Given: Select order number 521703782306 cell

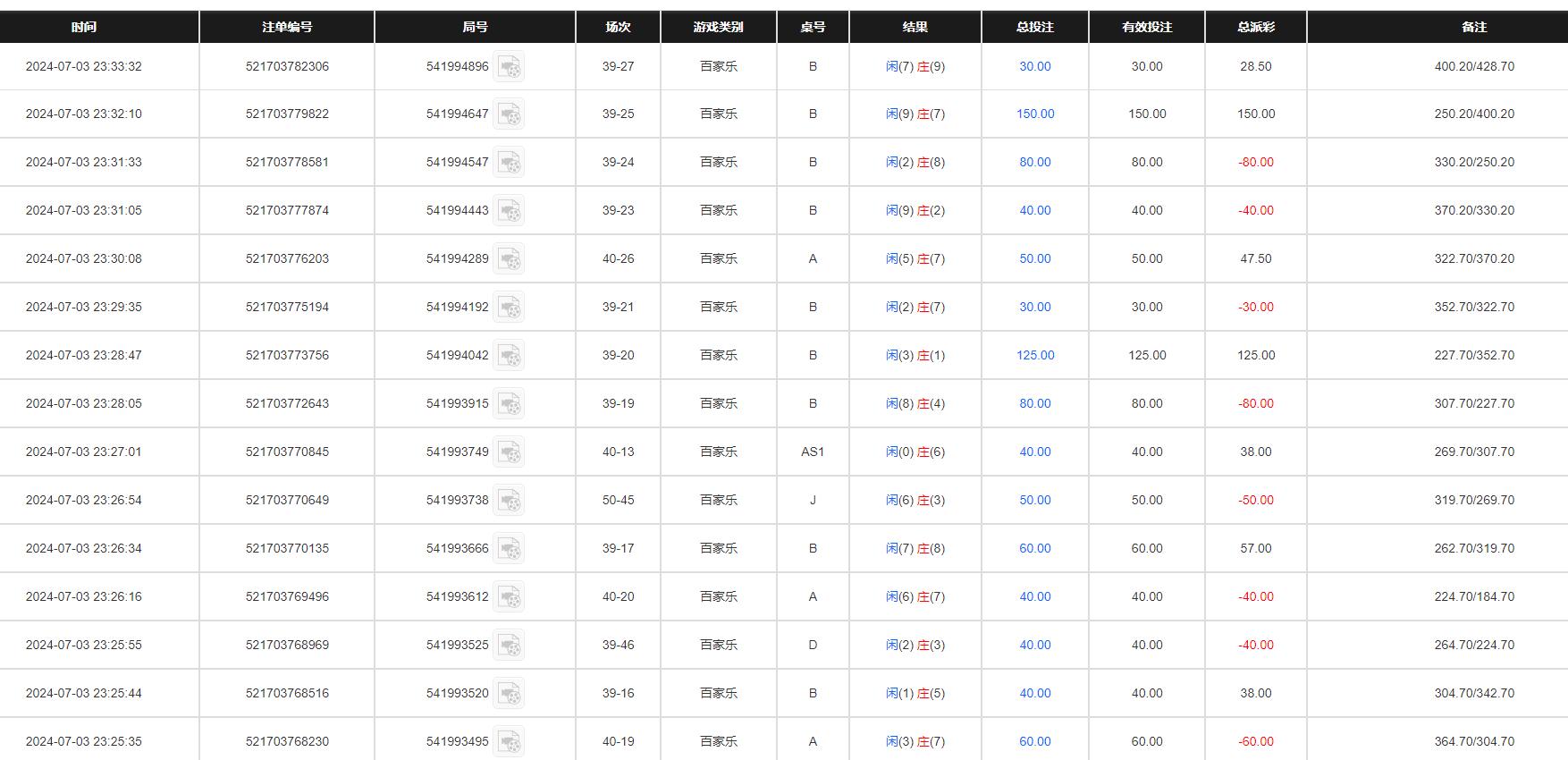Looking at the screenshot, I should point(287,67).
